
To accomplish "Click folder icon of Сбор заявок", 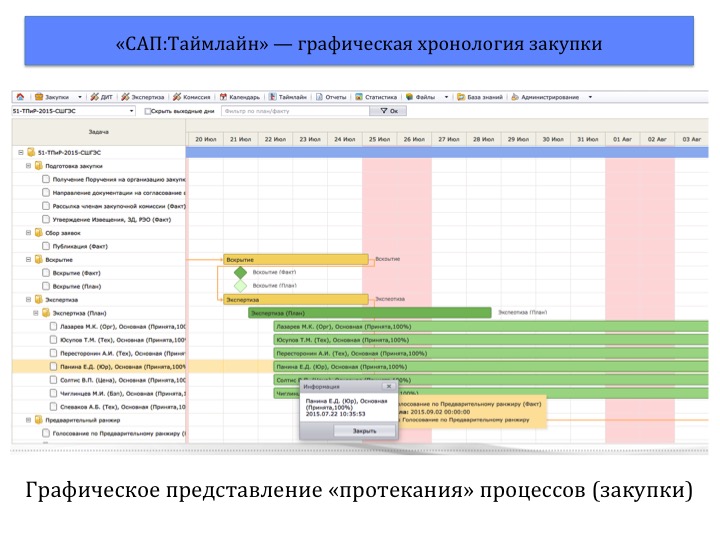I will pyautogui.click(x=39, y=232).
